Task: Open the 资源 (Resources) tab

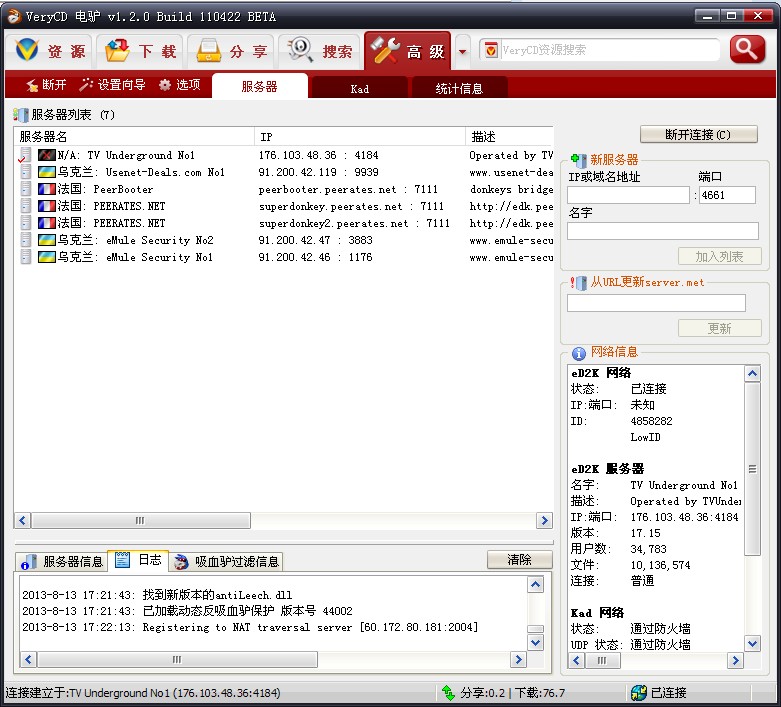Action: click(50, 51)
